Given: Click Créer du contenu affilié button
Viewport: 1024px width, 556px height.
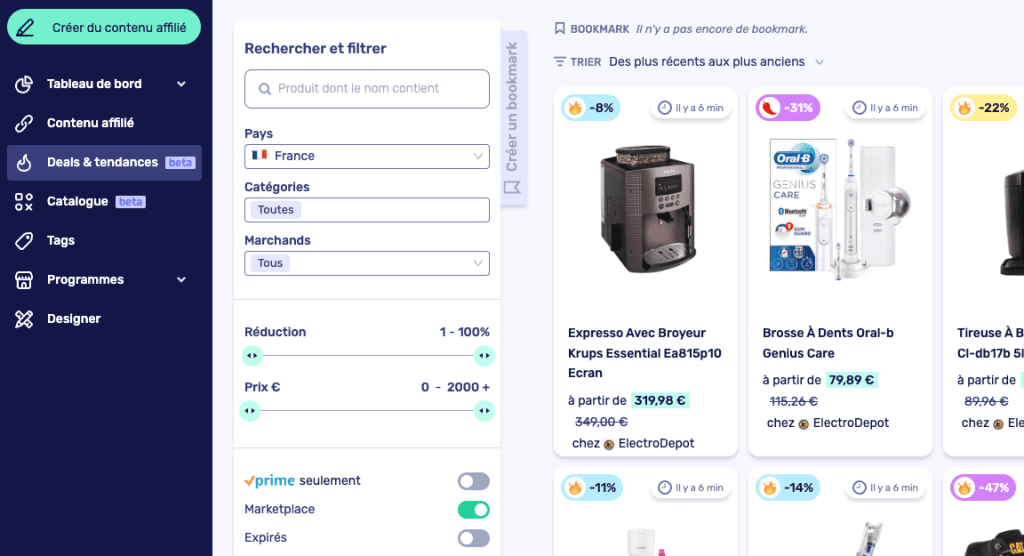Looking at the screenshot, I should (x=104, y=27).
